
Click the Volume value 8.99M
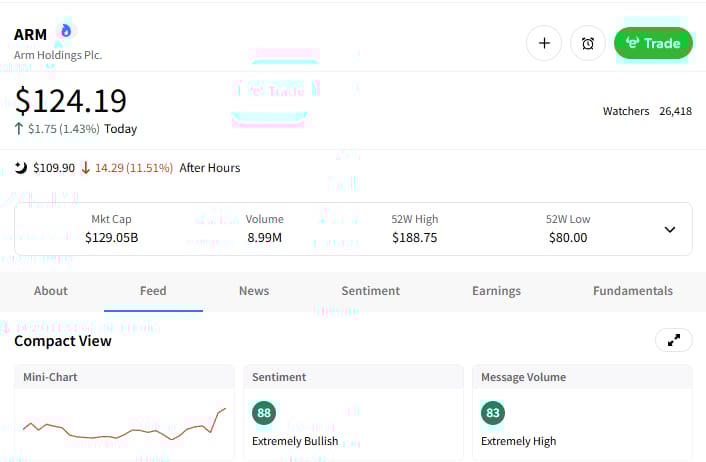pyautogui.click(x=264, y=237)
